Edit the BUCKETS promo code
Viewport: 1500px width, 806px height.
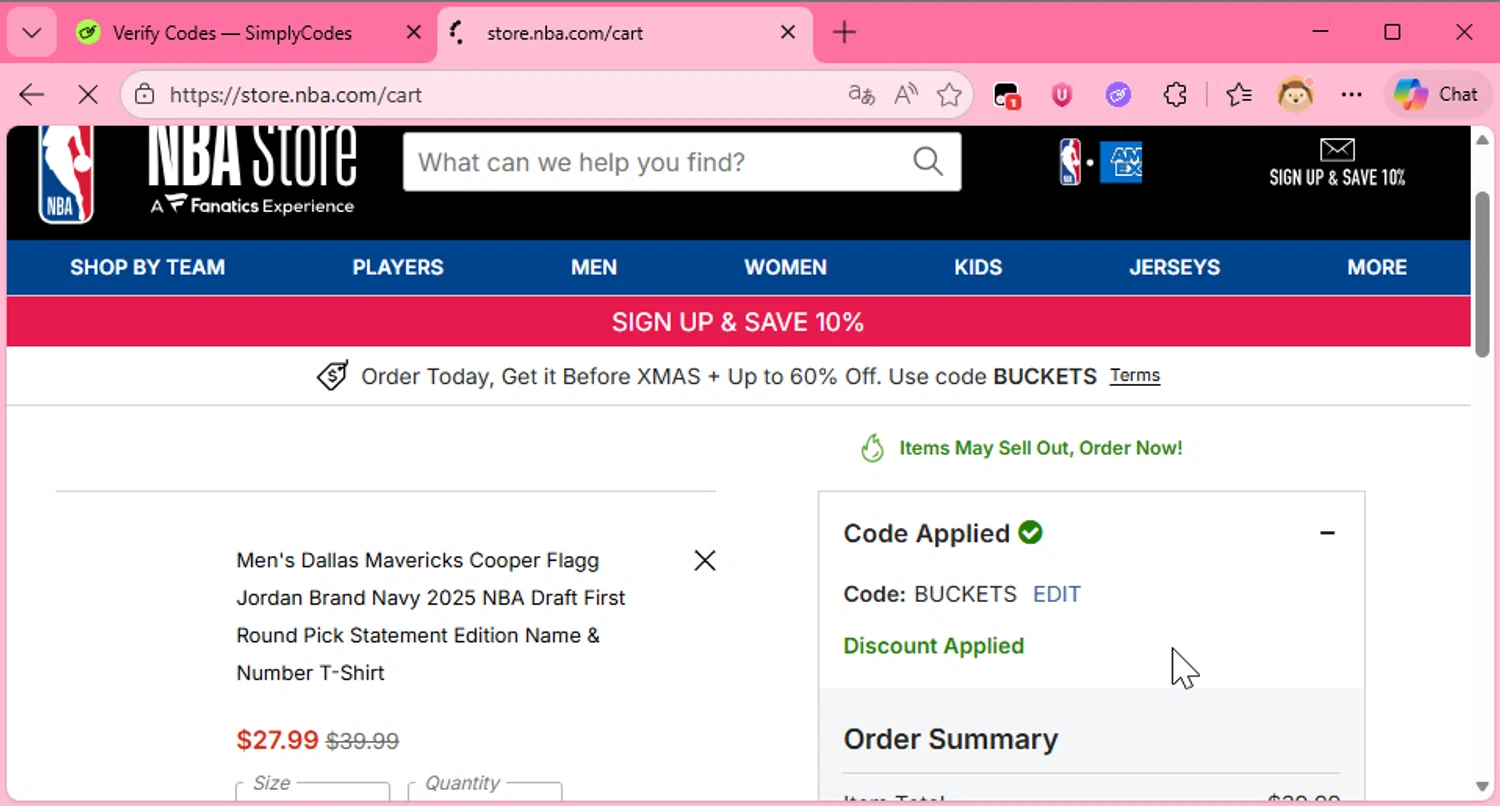[x=1057, y=594]
